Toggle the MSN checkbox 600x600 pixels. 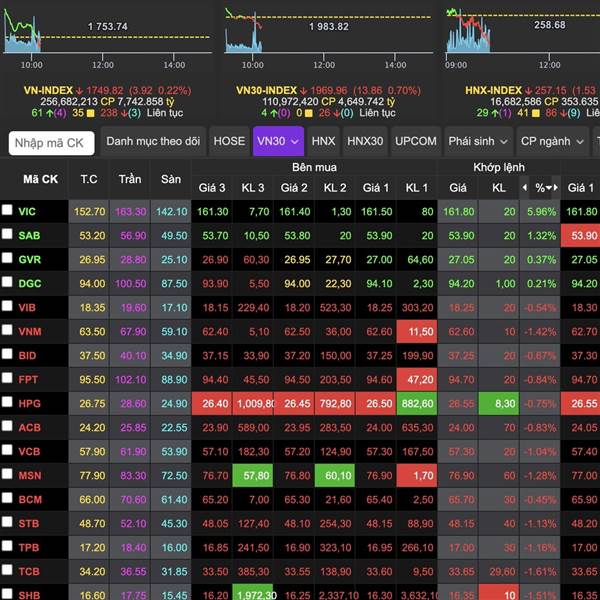pyautogui.click(x=7, y=474)
